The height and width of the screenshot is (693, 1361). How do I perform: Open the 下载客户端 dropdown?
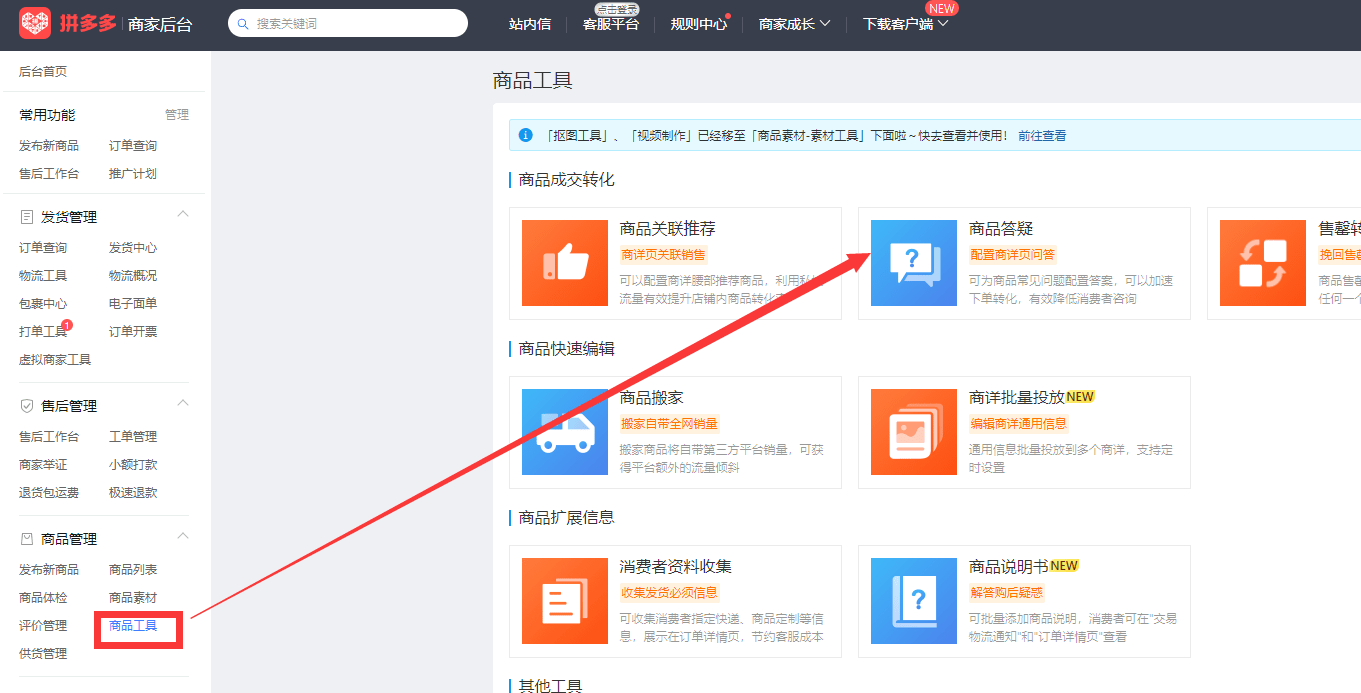pos(898,23)
